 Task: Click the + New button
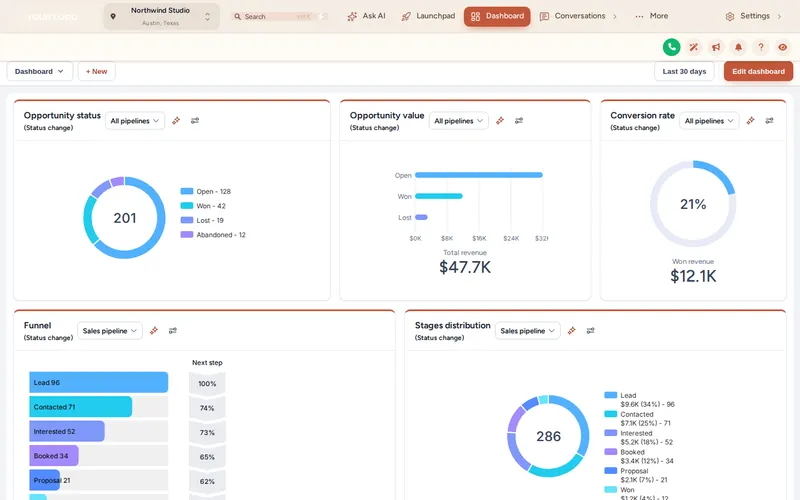coord(96,71)
